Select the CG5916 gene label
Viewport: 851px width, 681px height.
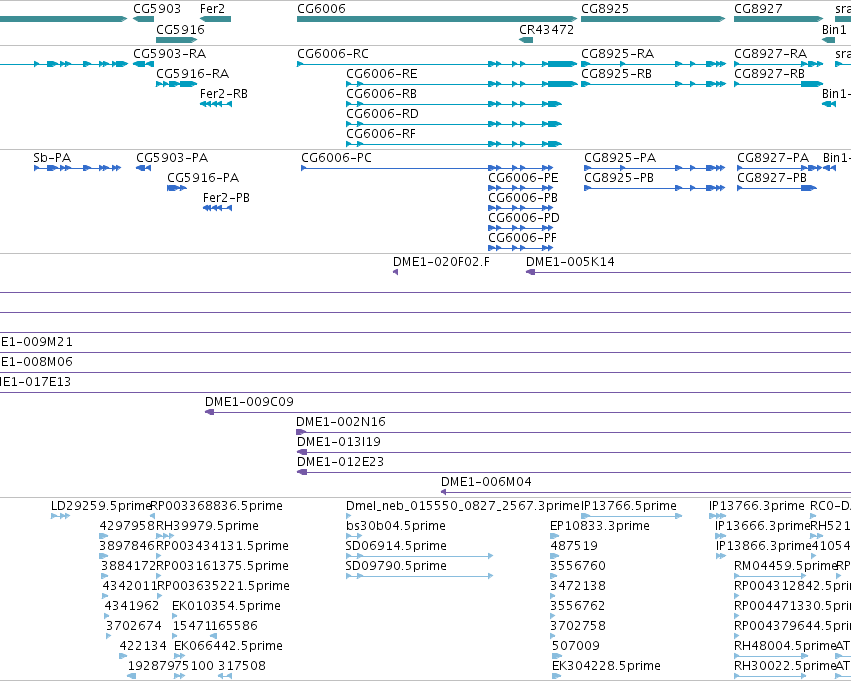point(180,30)
